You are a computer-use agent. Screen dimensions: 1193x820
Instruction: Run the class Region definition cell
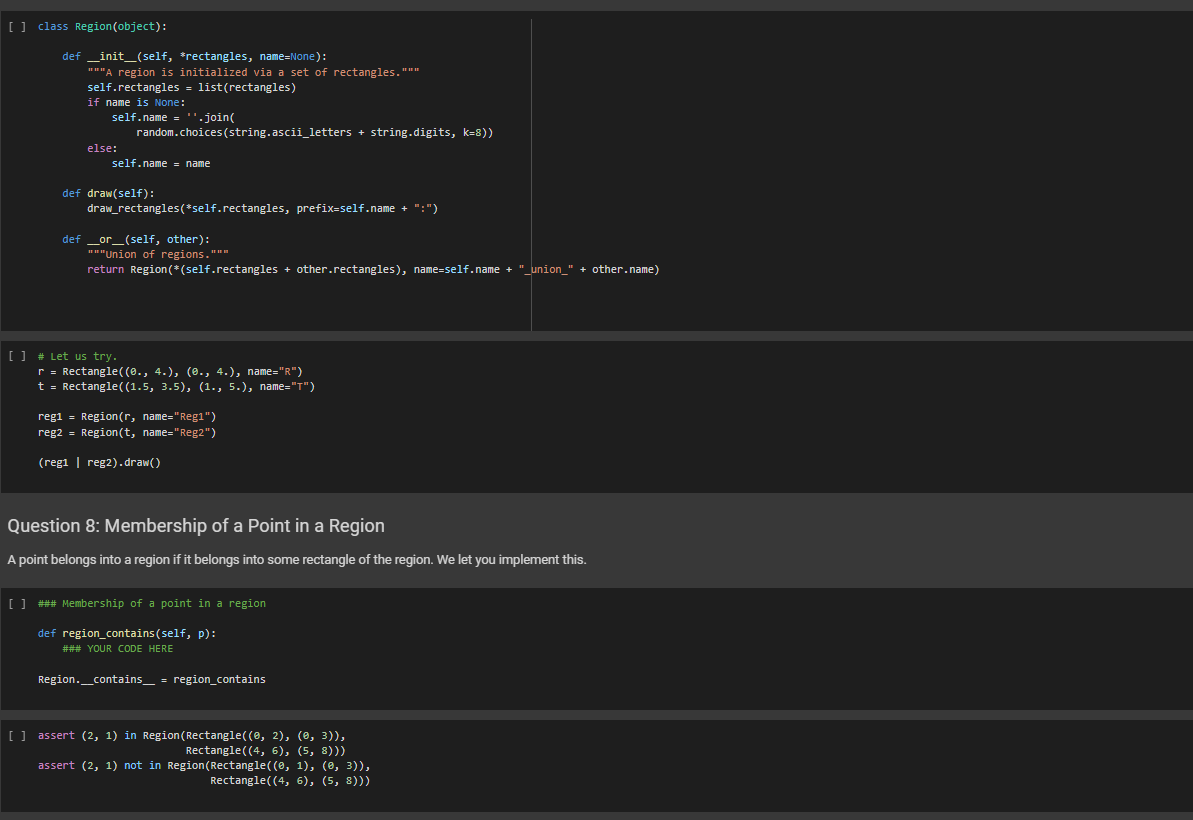18,26
